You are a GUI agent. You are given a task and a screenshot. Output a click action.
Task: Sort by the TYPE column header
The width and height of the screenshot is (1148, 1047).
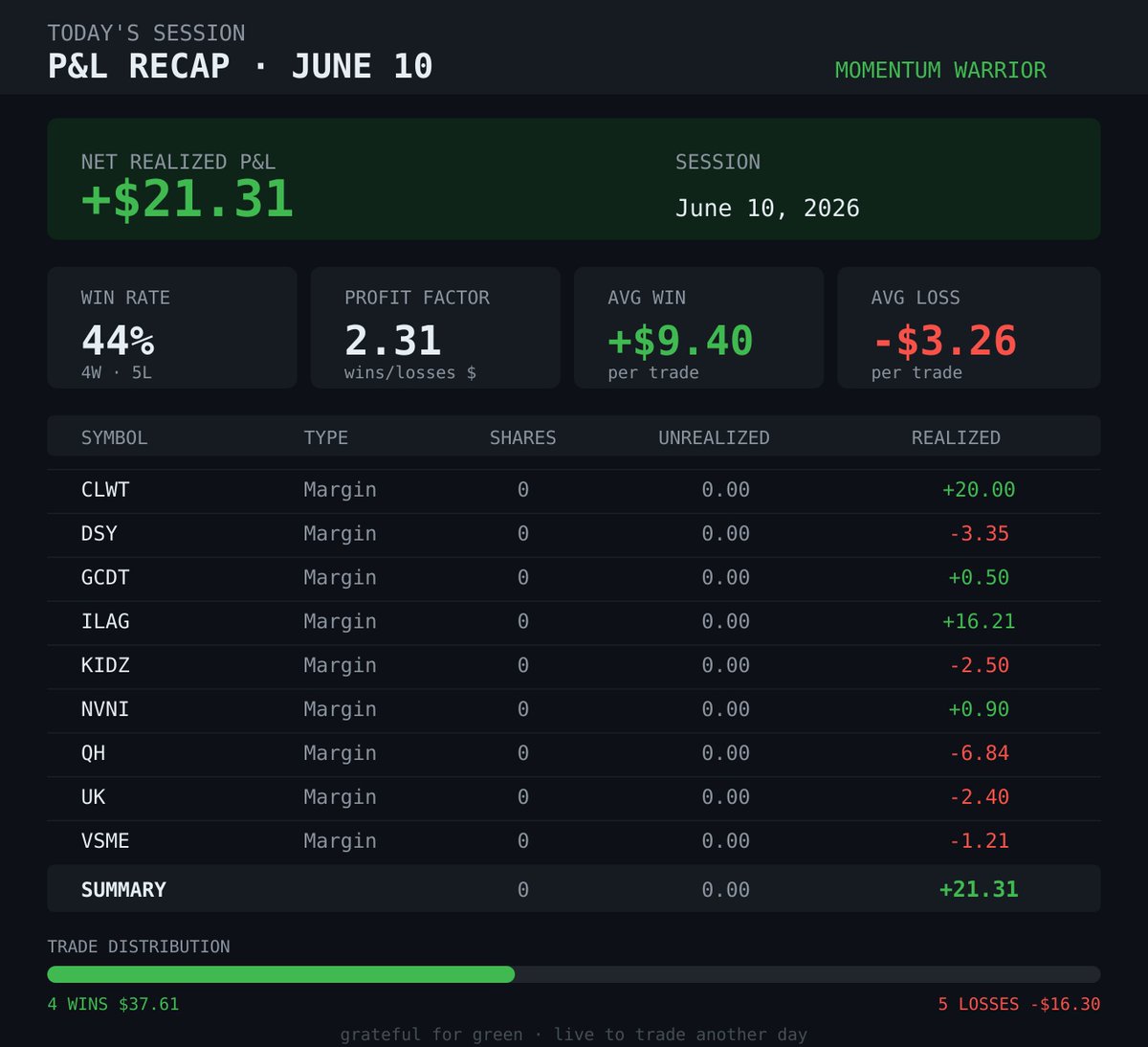pyautogui.click(x=326, y=437)
